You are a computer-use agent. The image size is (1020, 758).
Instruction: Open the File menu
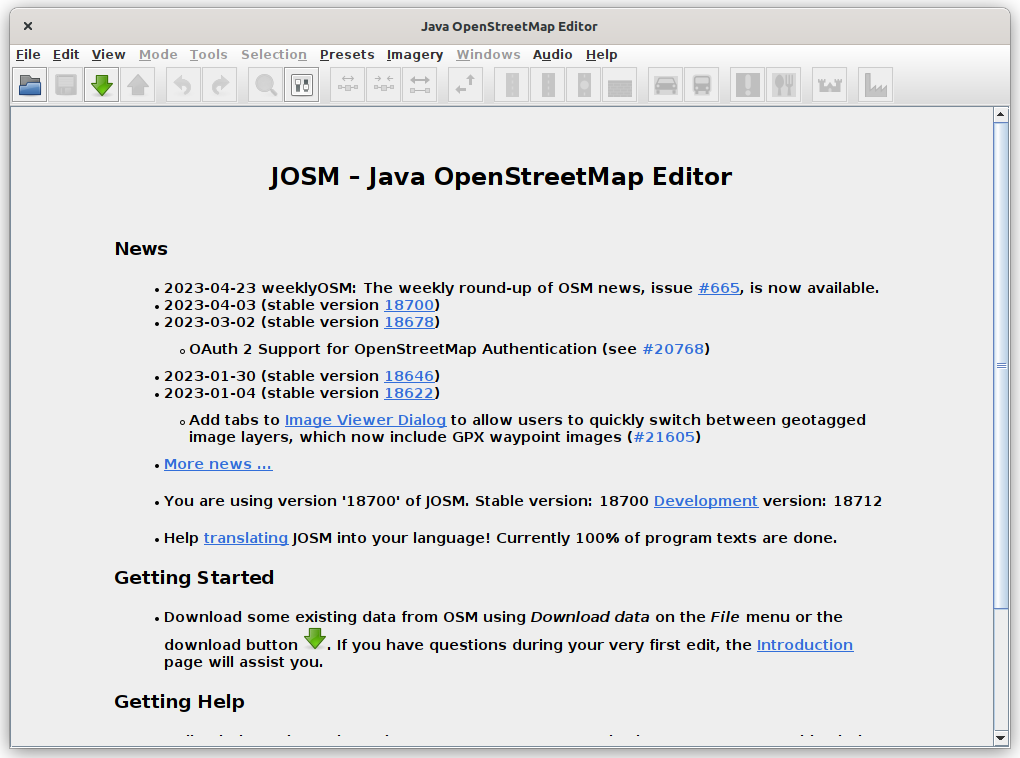coord(28,55)
